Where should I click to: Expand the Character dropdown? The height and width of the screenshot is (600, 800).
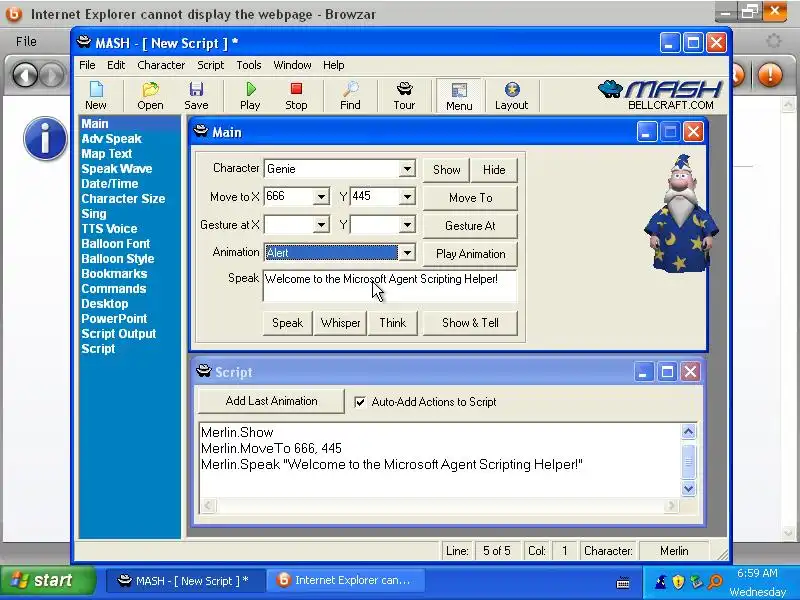pos(407,169)
